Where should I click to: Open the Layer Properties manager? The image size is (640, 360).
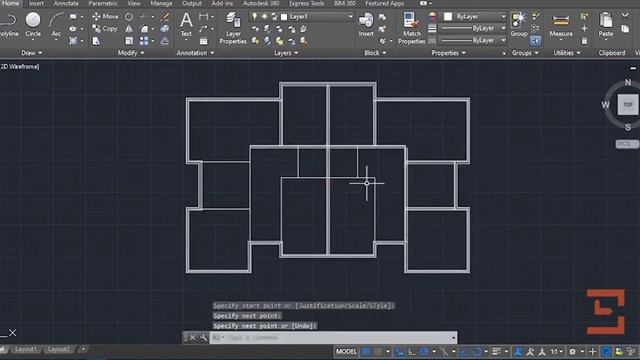point(233,28)
